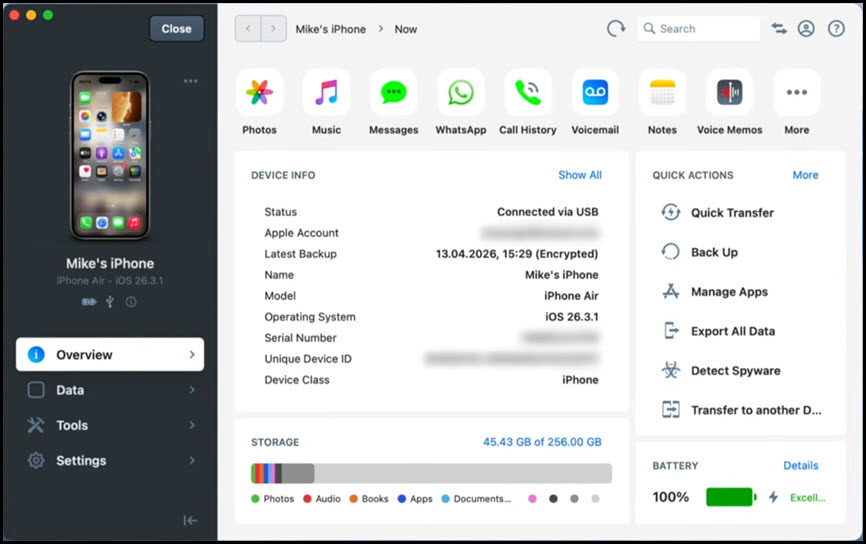Click the 45.43 GB of 256.00 GB link

tap(542, 442)
